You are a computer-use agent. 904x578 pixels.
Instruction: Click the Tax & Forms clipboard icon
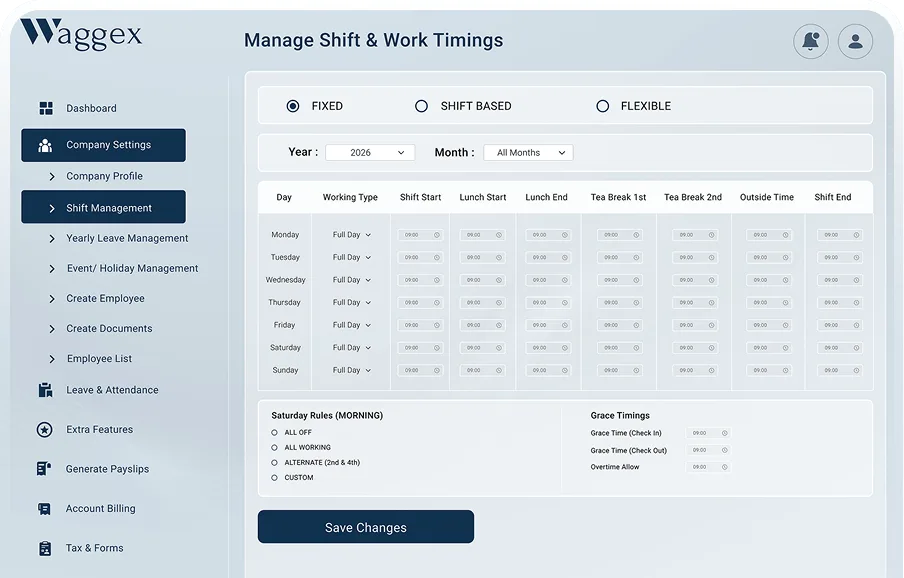(x=45, y=548)
